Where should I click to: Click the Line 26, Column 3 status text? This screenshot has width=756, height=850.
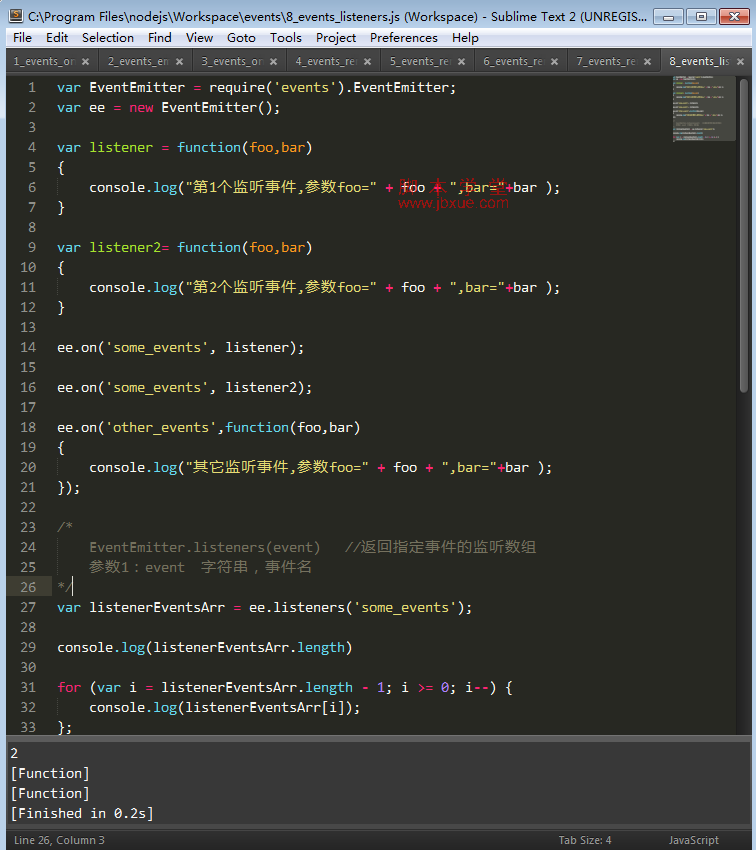tap(59, 840)
